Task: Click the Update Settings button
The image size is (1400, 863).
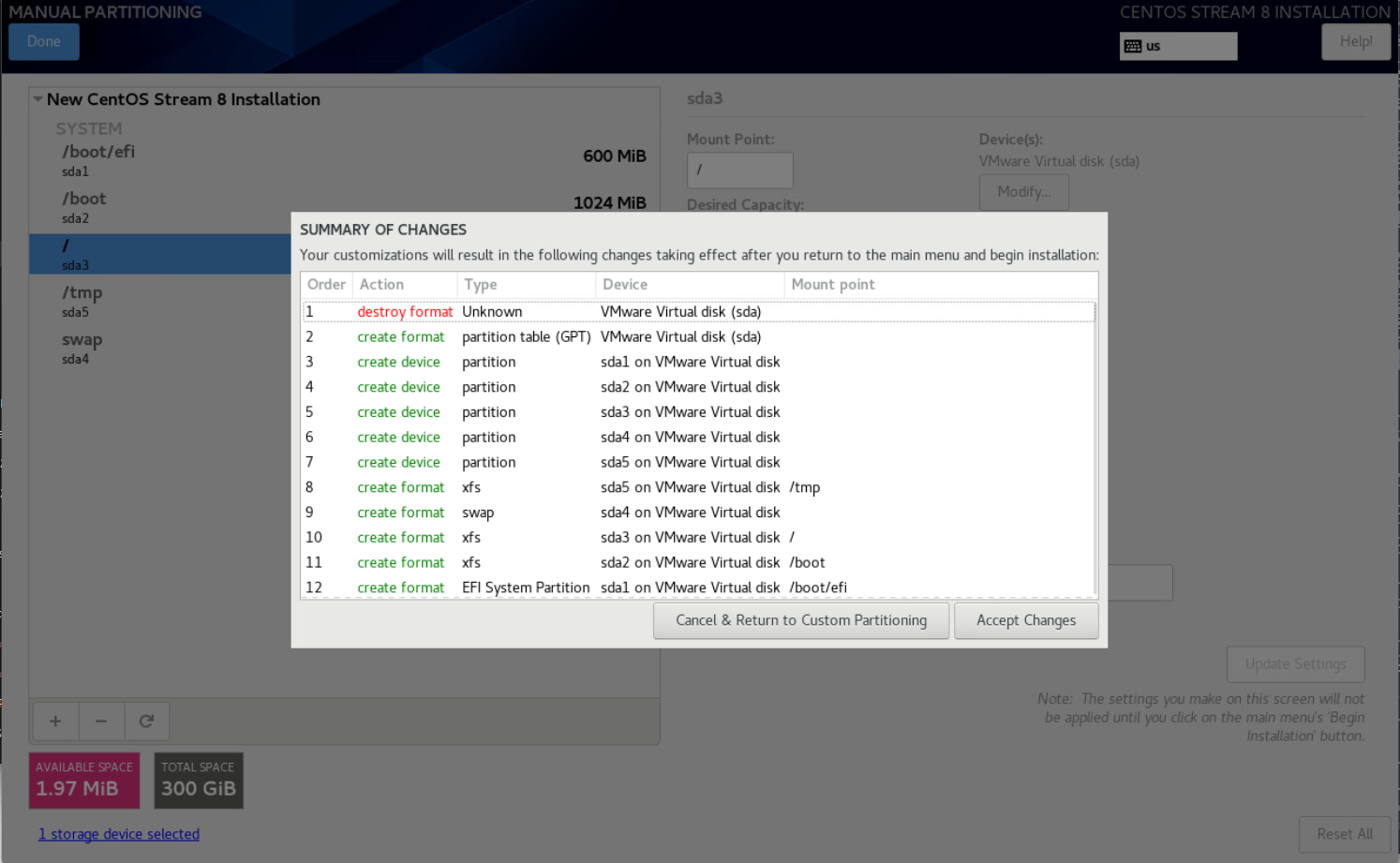Action: coord(1295,664)
